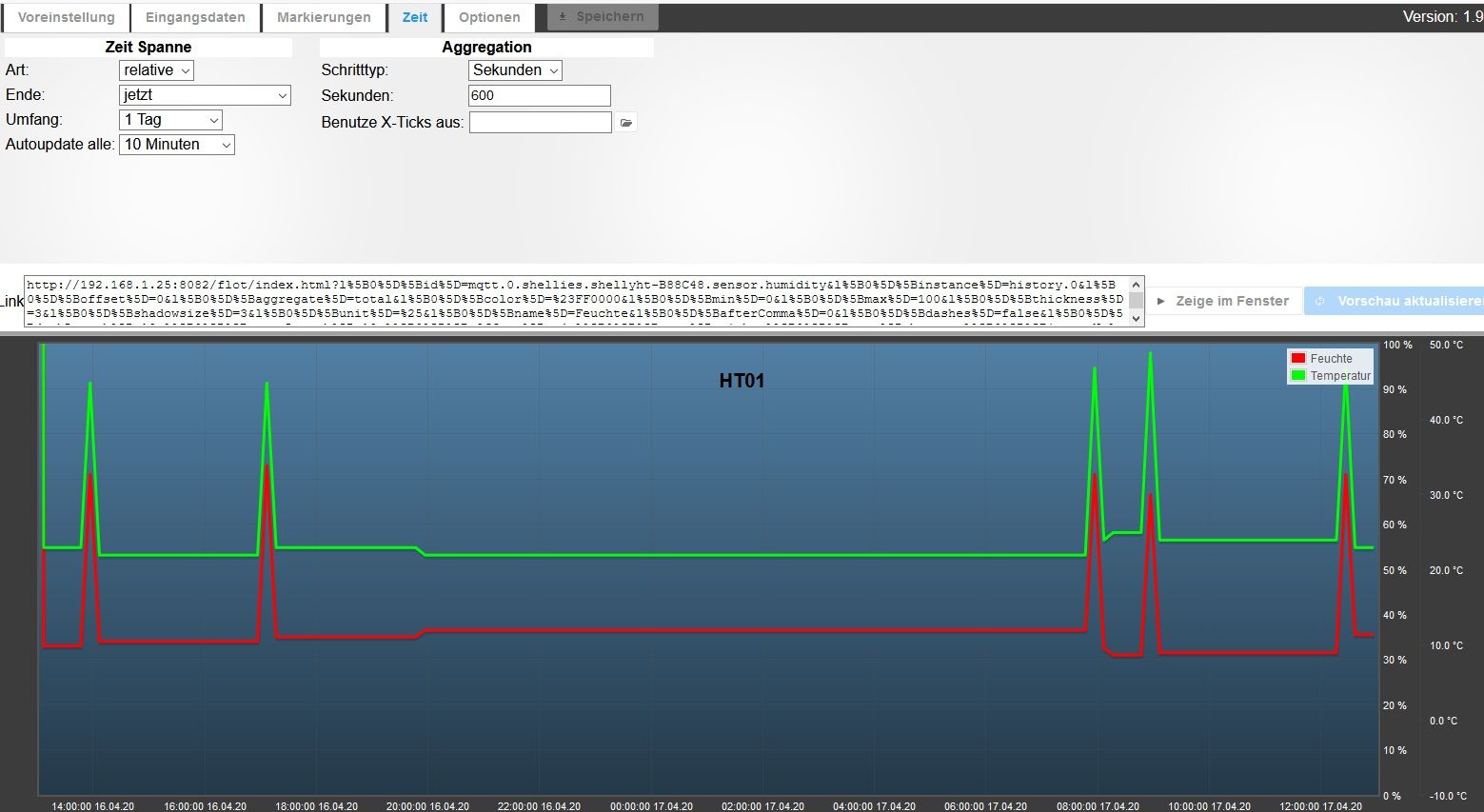Click the 50 % humidity axis label
The width and height of the screenshot is (1484, 812).
tap(1395, 570)
